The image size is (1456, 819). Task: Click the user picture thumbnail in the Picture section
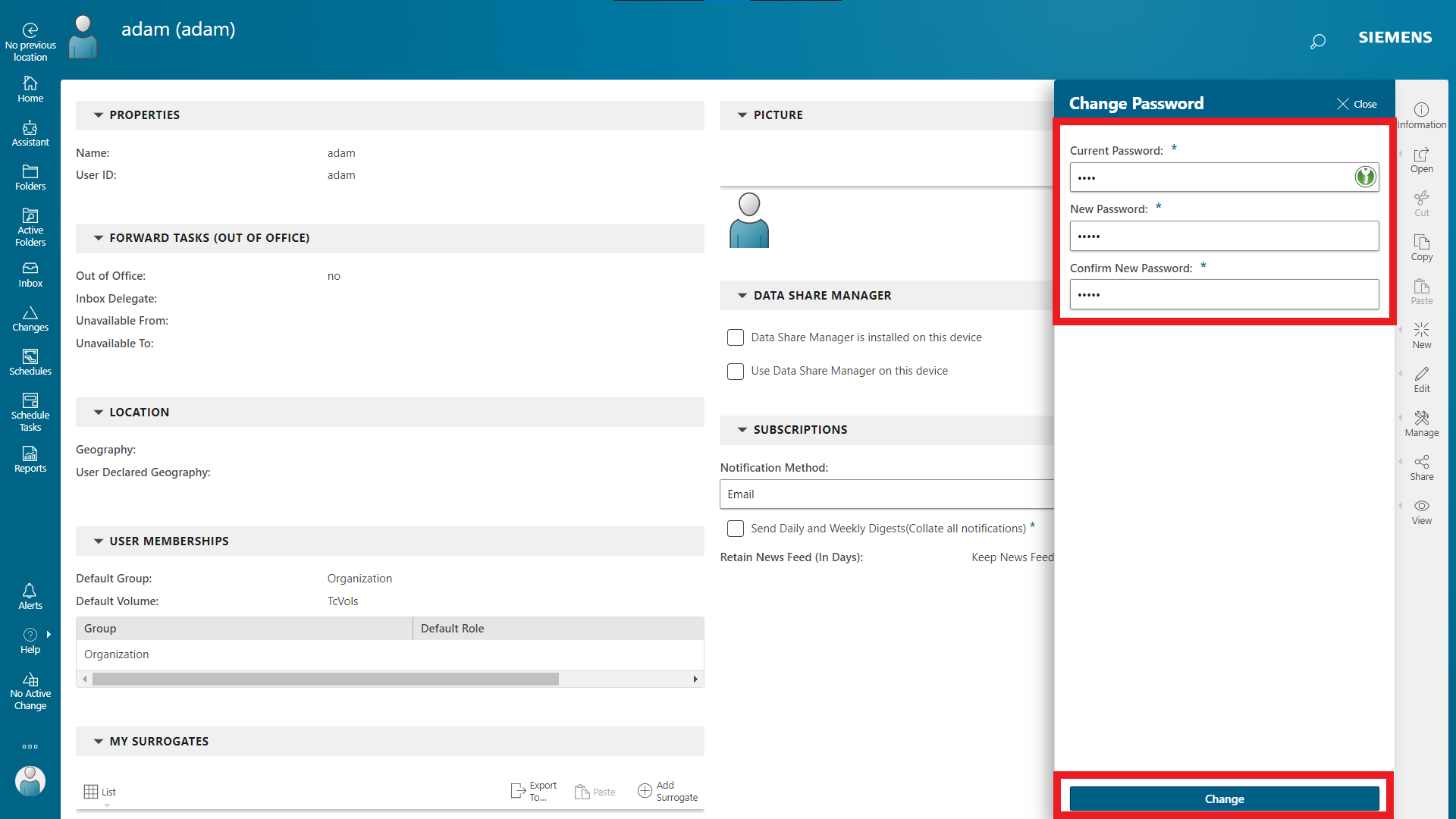(x=749, y=220)
